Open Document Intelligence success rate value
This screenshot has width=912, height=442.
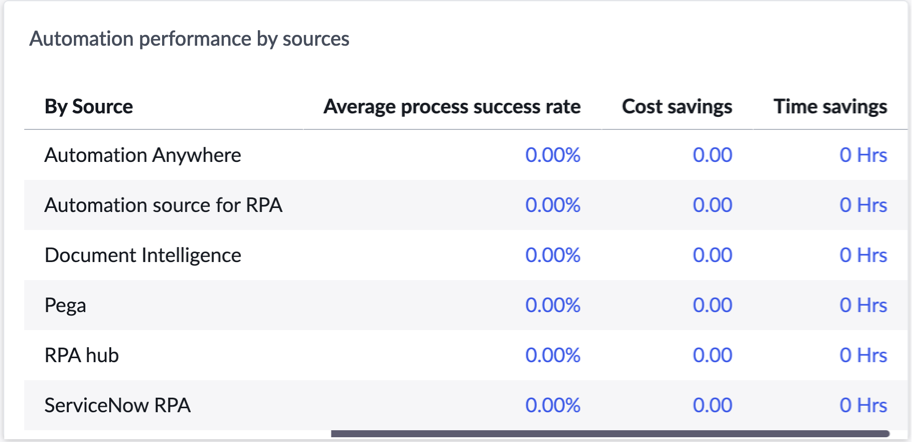point(553,255)
